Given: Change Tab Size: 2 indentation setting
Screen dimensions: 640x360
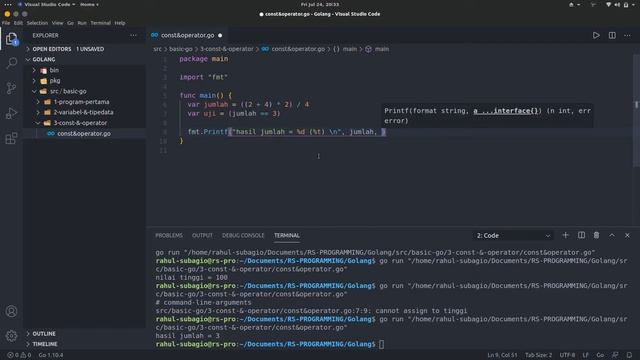Looking at the screenshot, I should tap(538, 355).
